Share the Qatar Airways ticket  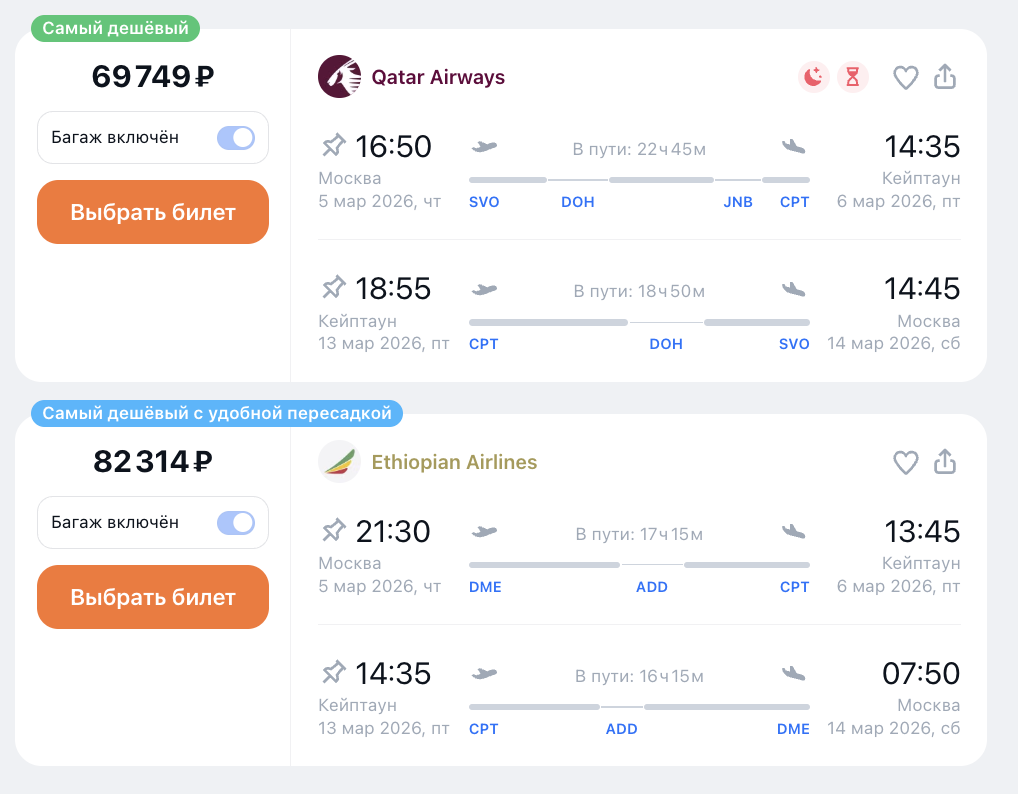(945, 77)
